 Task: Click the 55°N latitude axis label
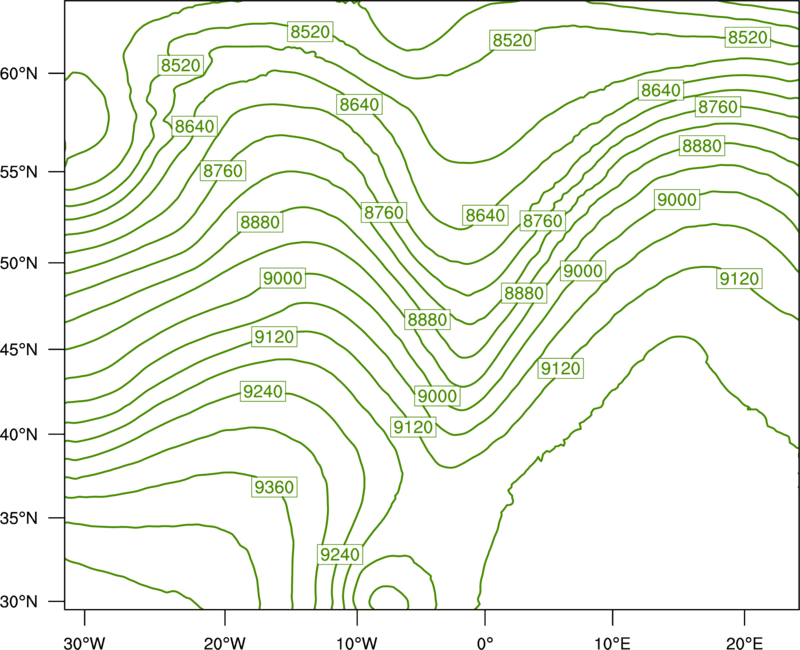click(19, 172)
